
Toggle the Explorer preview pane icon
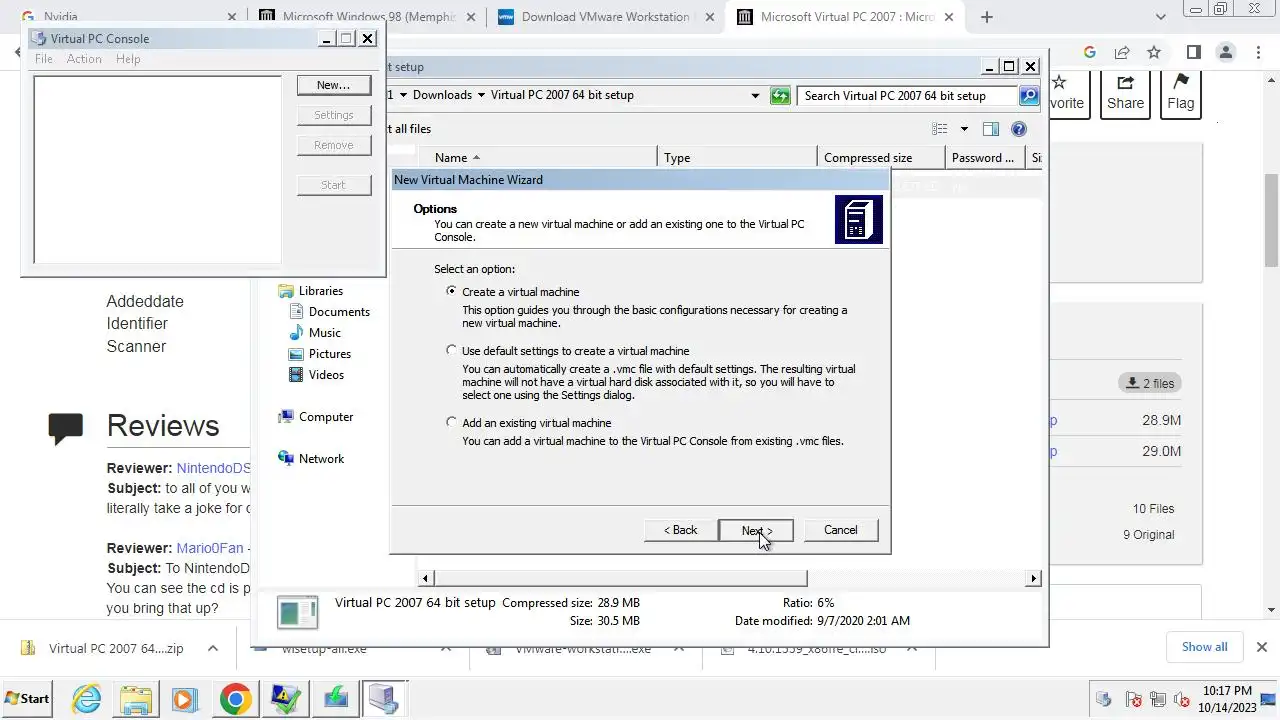[991, 129]
